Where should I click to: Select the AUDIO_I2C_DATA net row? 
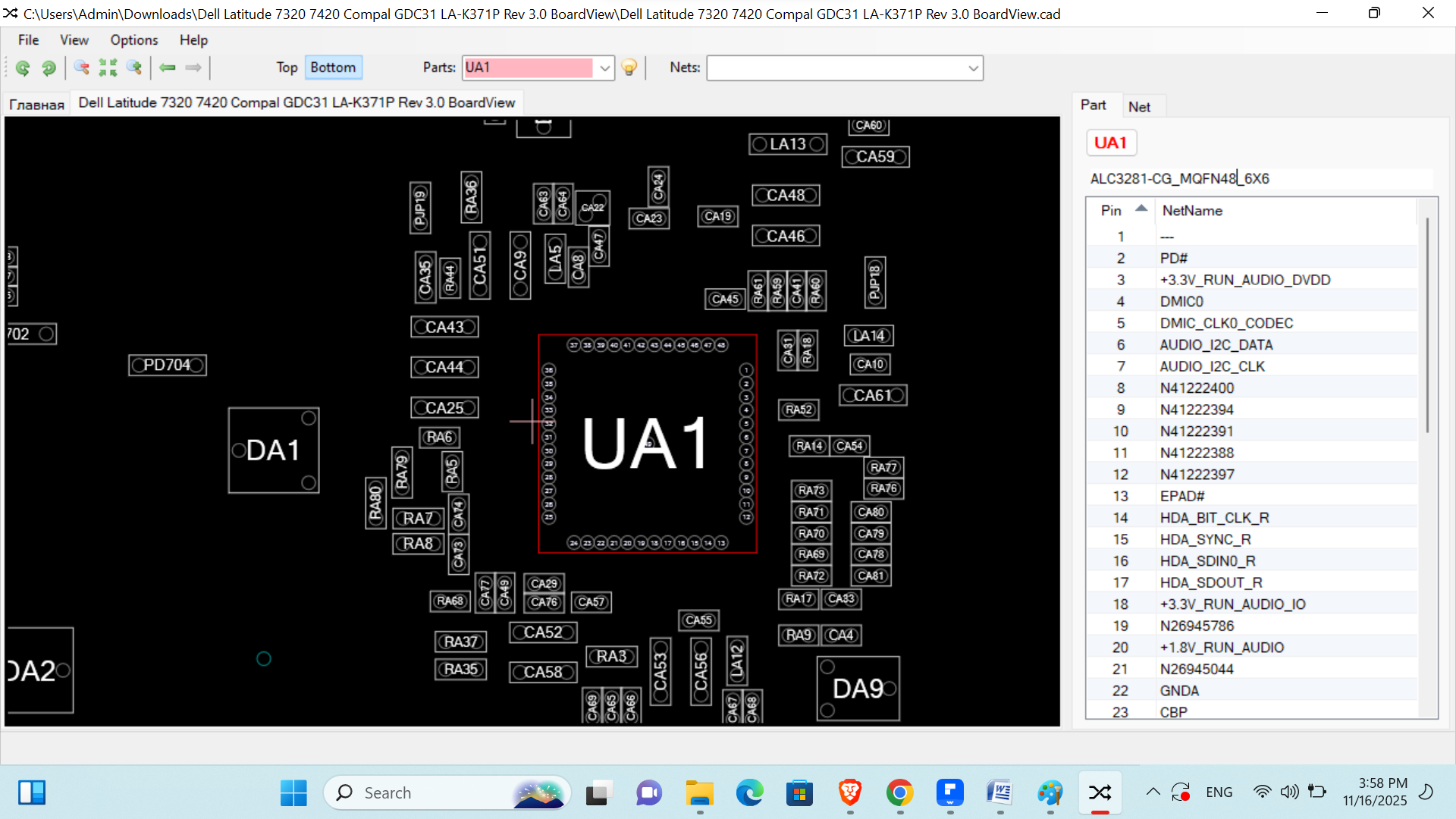(x=1216, y=345)
